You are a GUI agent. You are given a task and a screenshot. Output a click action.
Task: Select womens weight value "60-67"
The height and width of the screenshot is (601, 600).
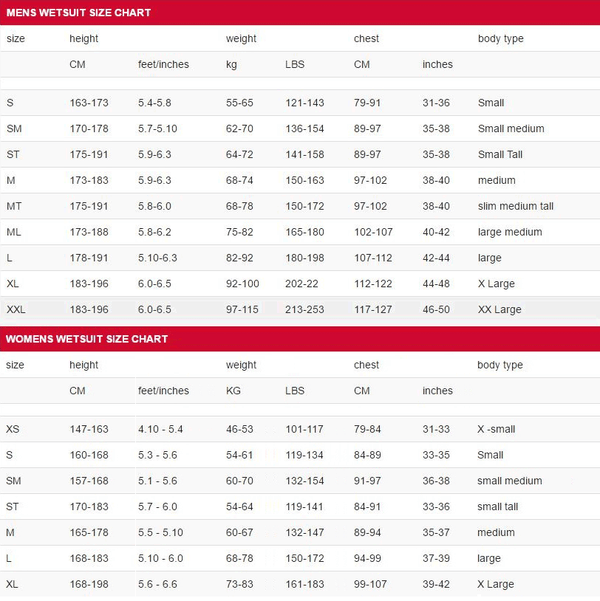coord(239,533)
